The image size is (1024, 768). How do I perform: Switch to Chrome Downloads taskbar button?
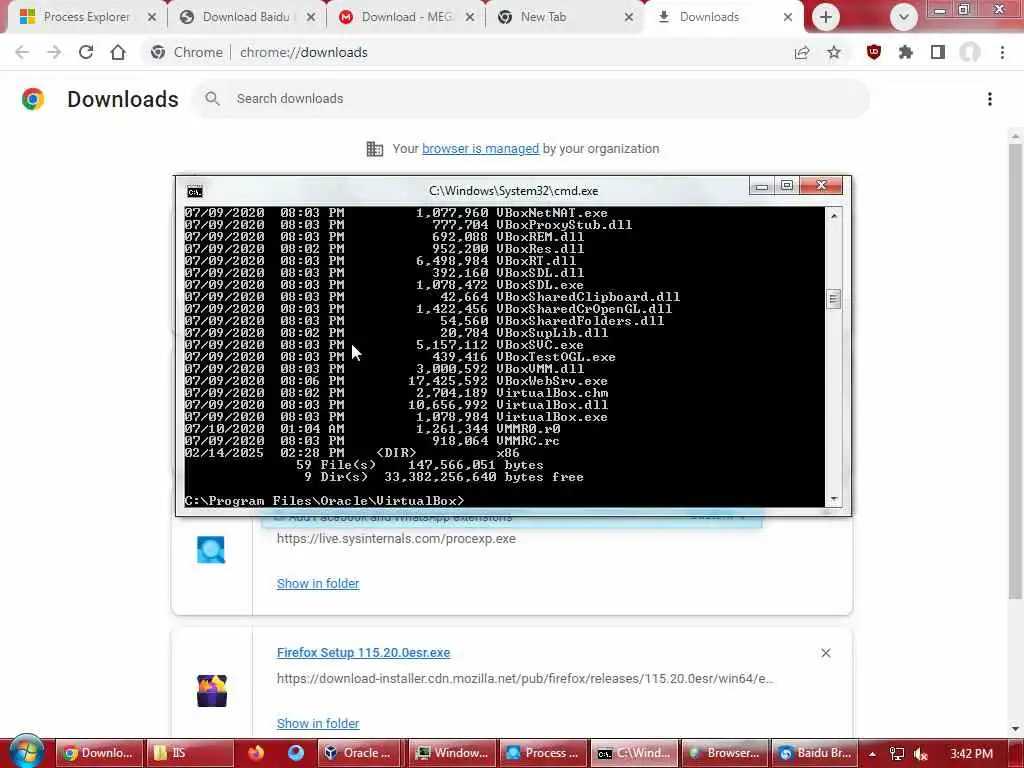(x=98, y=753)
